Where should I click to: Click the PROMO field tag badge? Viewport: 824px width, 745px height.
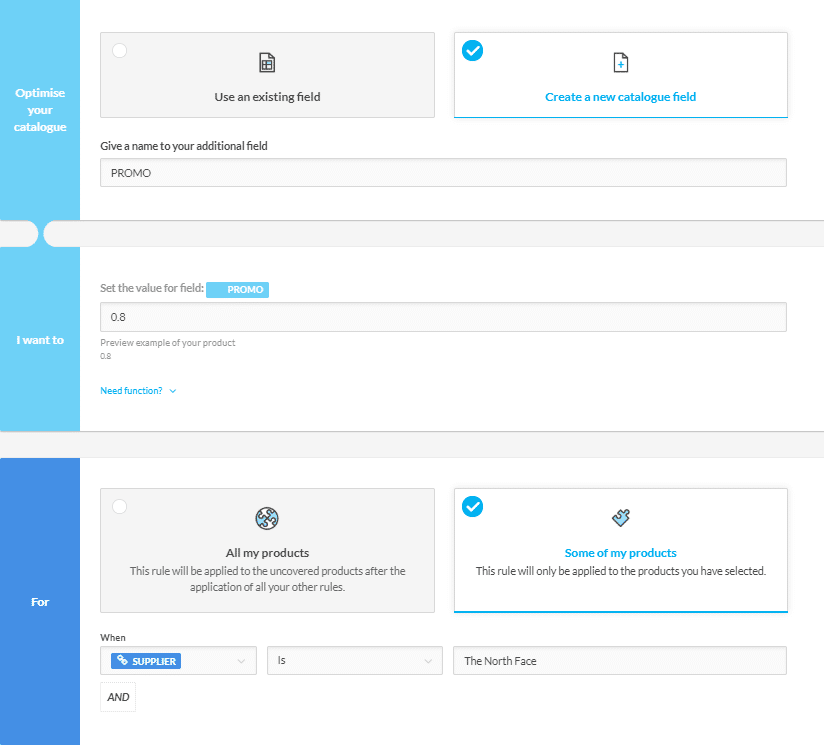(238, 289)
